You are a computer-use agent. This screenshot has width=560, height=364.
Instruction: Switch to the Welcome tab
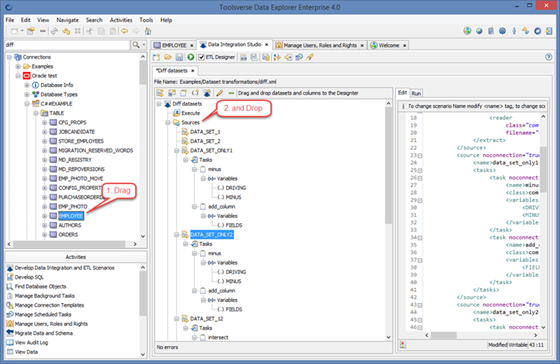[x=388, y=45]
